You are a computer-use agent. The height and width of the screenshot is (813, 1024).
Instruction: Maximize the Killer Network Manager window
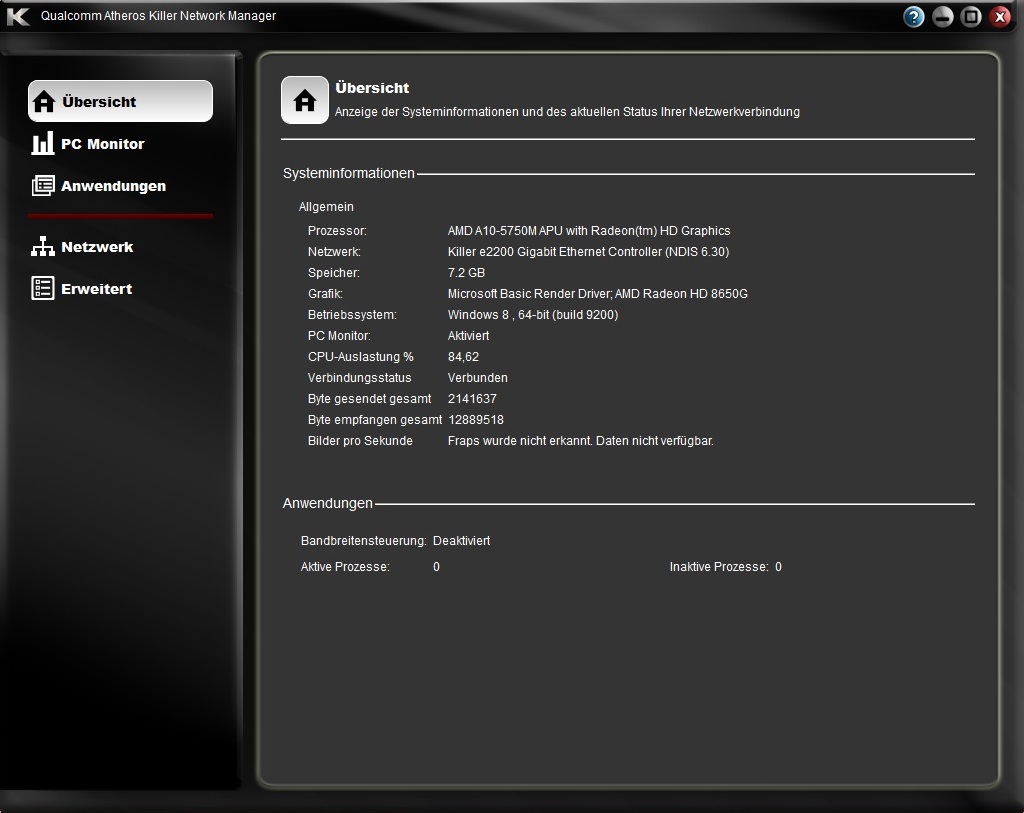pos(971,17)
